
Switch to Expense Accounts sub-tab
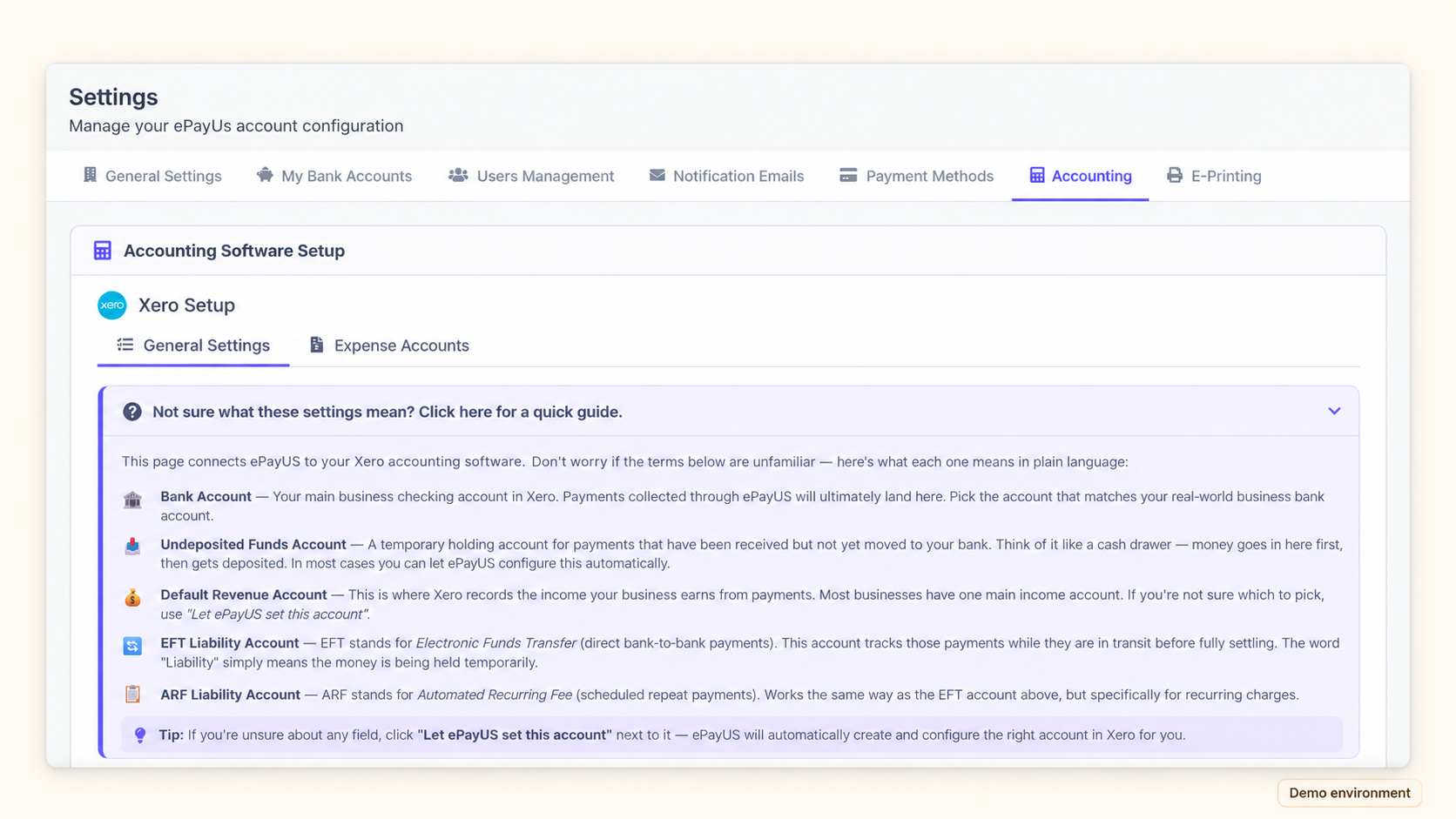pyautogui.click(x=388, y=346)
